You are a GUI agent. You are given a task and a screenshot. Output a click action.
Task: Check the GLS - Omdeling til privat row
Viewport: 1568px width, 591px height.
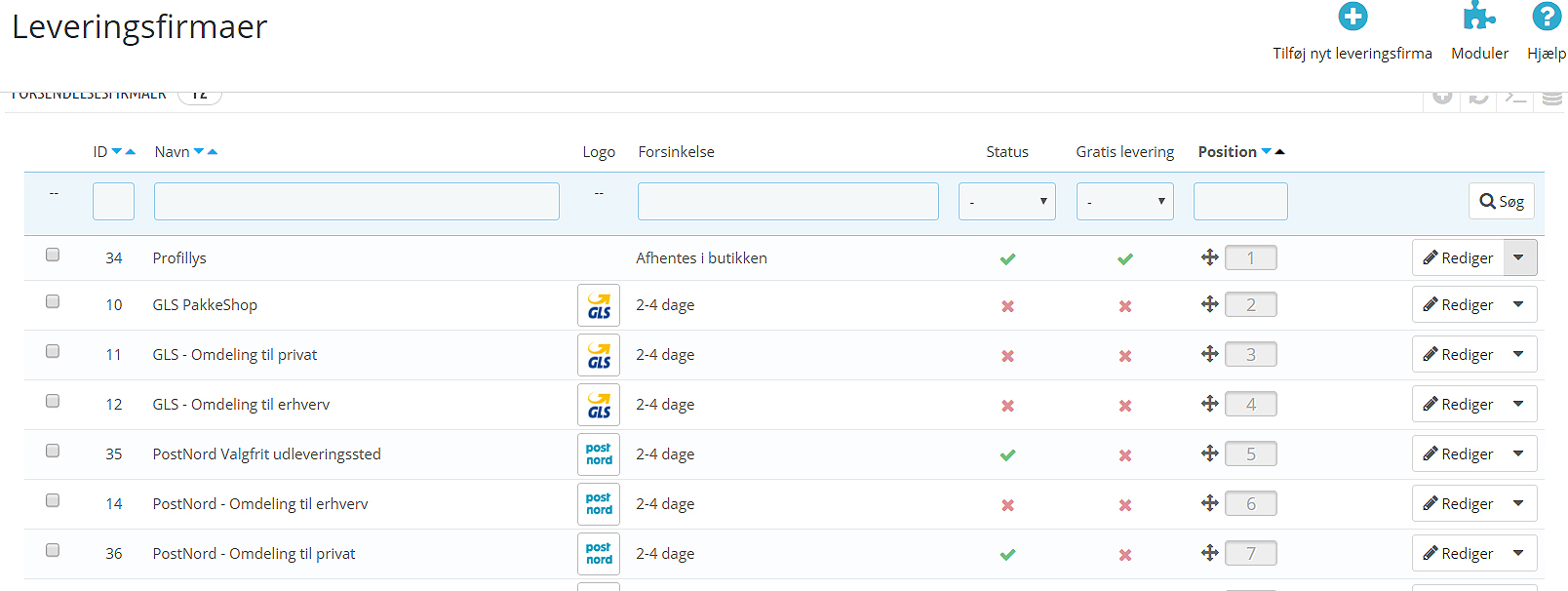pyautogui.click(x=53, y=351)
